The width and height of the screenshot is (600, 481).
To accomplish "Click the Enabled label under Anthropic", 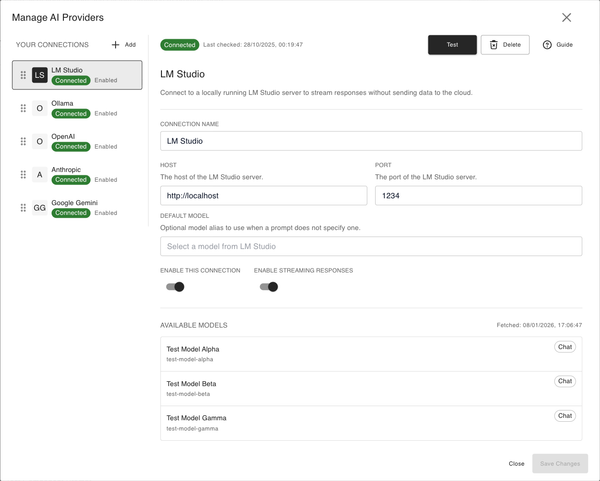I will [106, 180].
